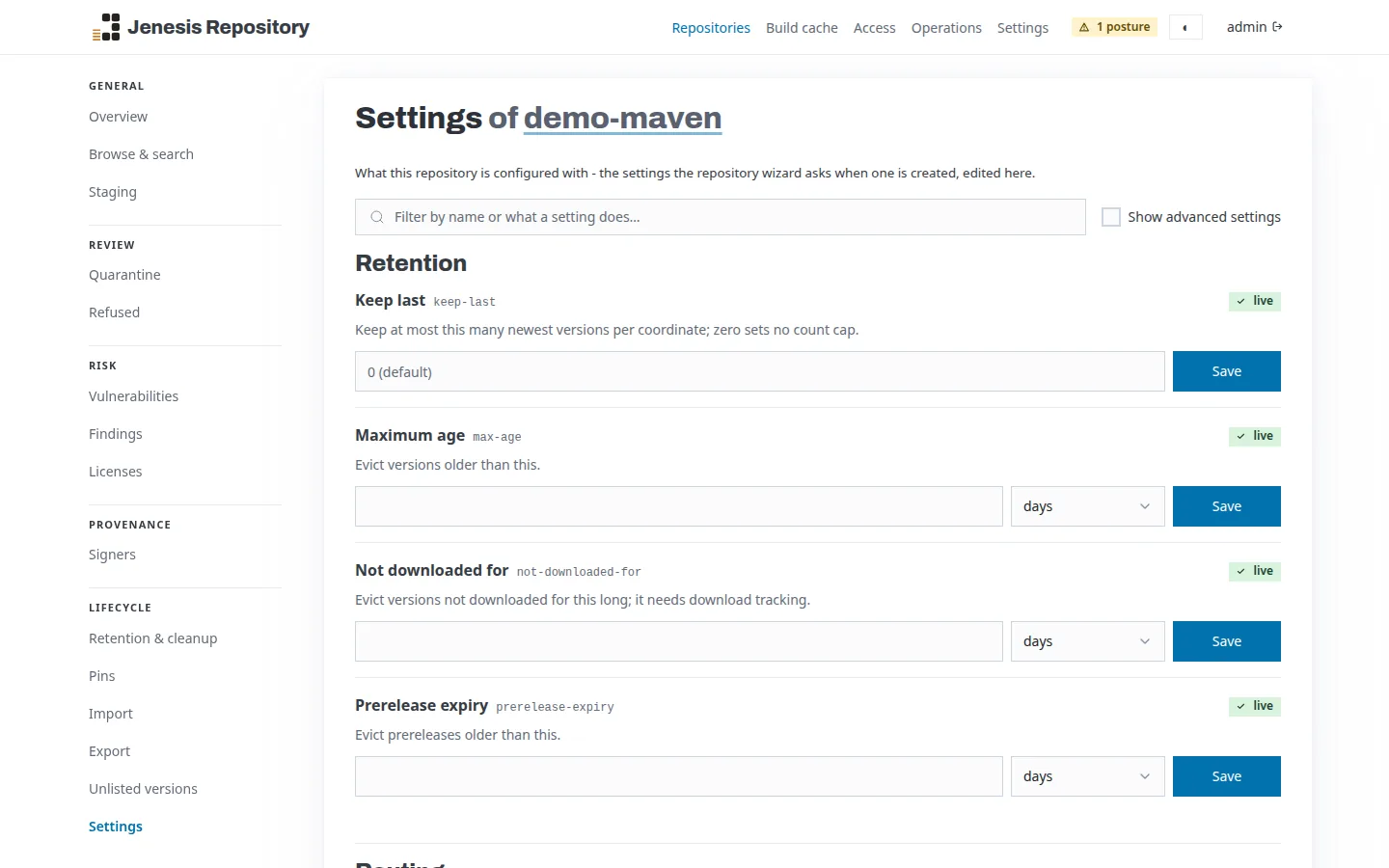The image size is (1389, 868).
Task: Save the Not downloaded for setting
Action: [x=1227, y=641]
